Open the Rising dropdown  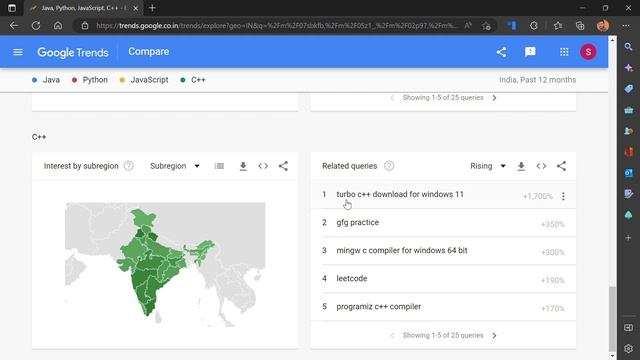point(488,166)
